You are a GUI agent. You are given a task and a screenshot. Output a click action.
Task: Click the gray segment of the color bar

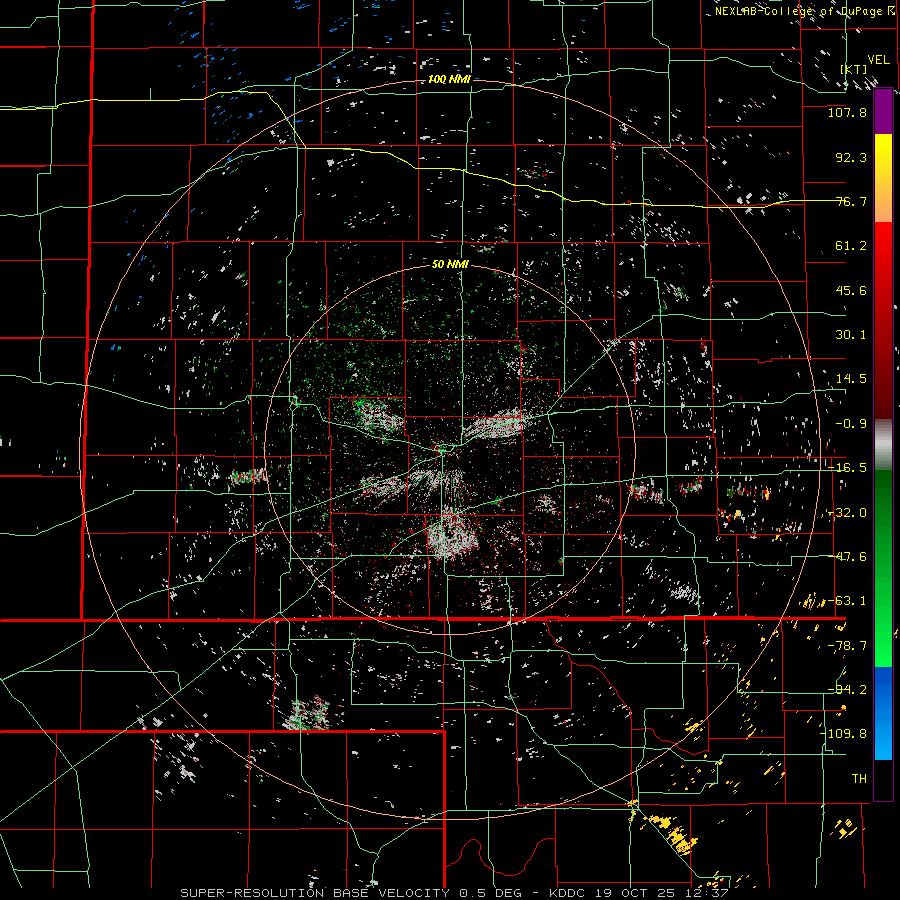pyautogui.click(x=883, y=445)
